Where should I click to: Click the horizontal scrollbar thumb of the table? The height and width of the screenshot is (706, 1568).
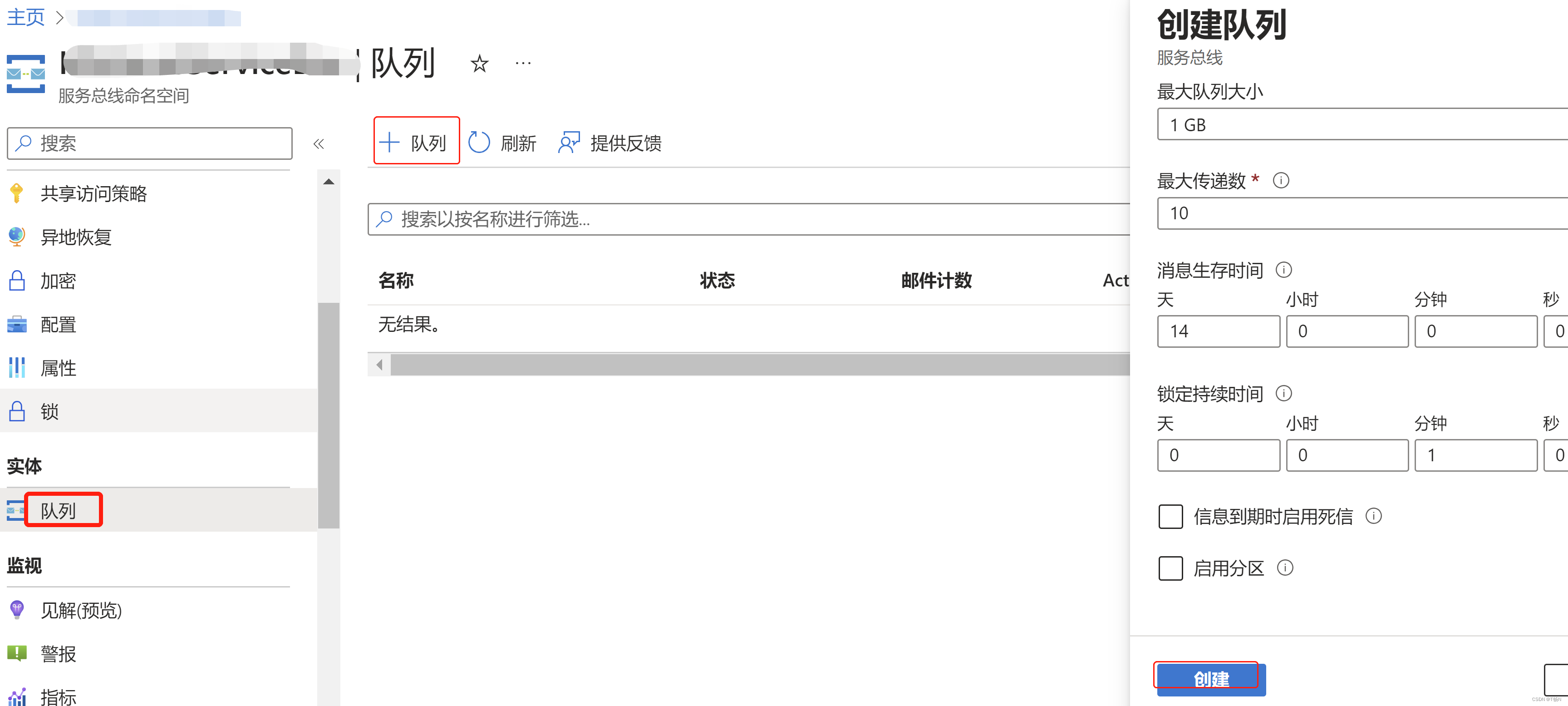pos(760,365)
